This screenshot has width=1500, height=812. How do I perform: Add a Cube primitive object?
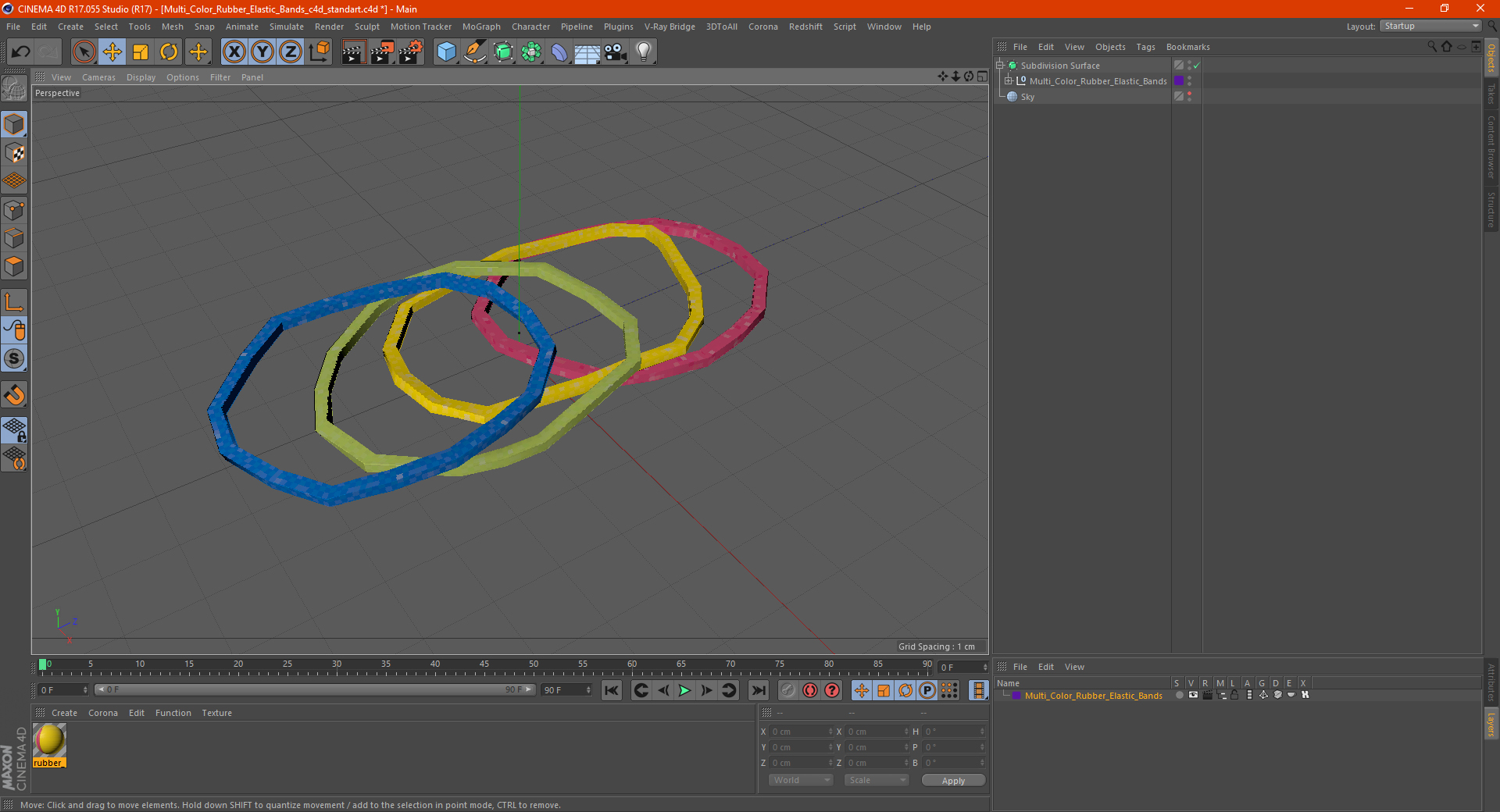446,52
